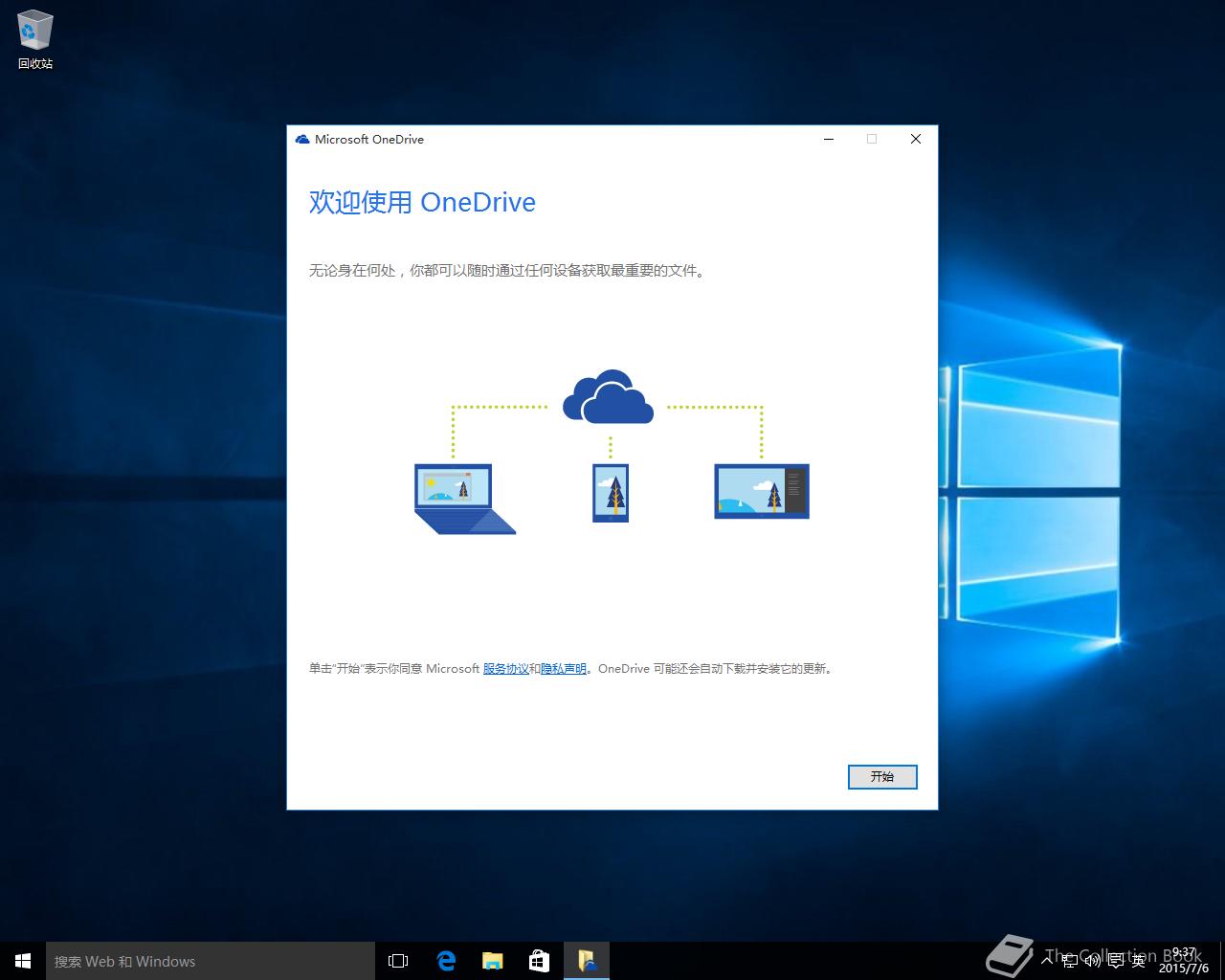Close the Microsoft OneDrive window
The height and width of the screenshot is (980, 1225).
pyautogui.click(x=916, y=140)
